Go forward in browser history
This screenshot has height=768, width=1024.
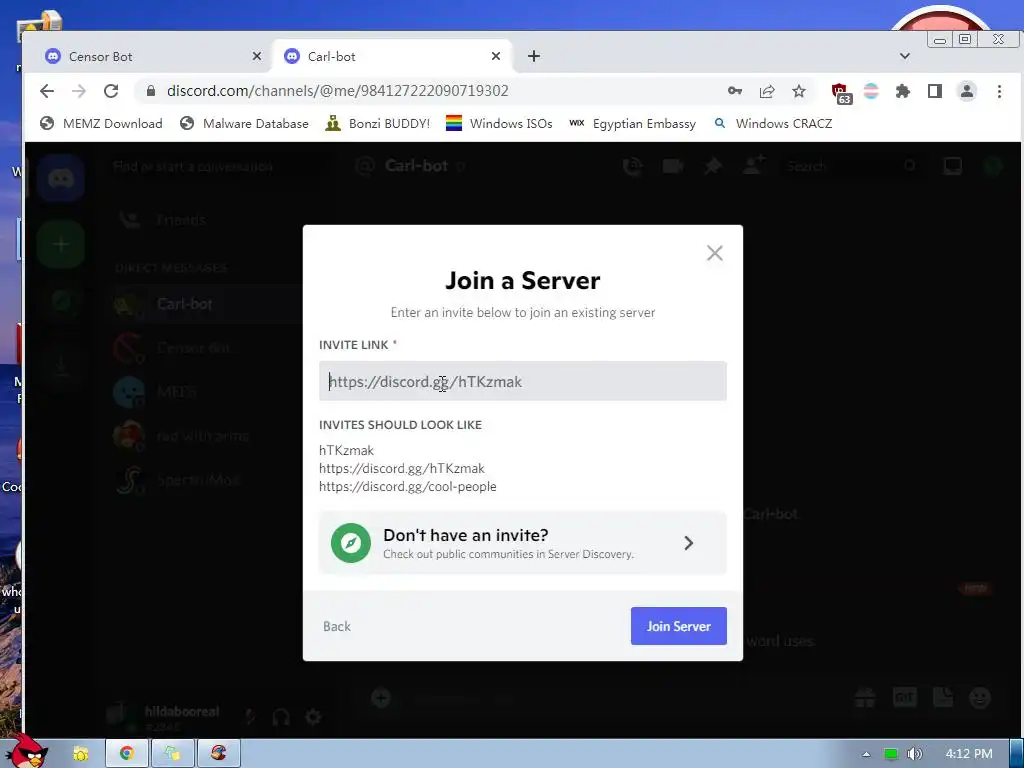[79, 91]
